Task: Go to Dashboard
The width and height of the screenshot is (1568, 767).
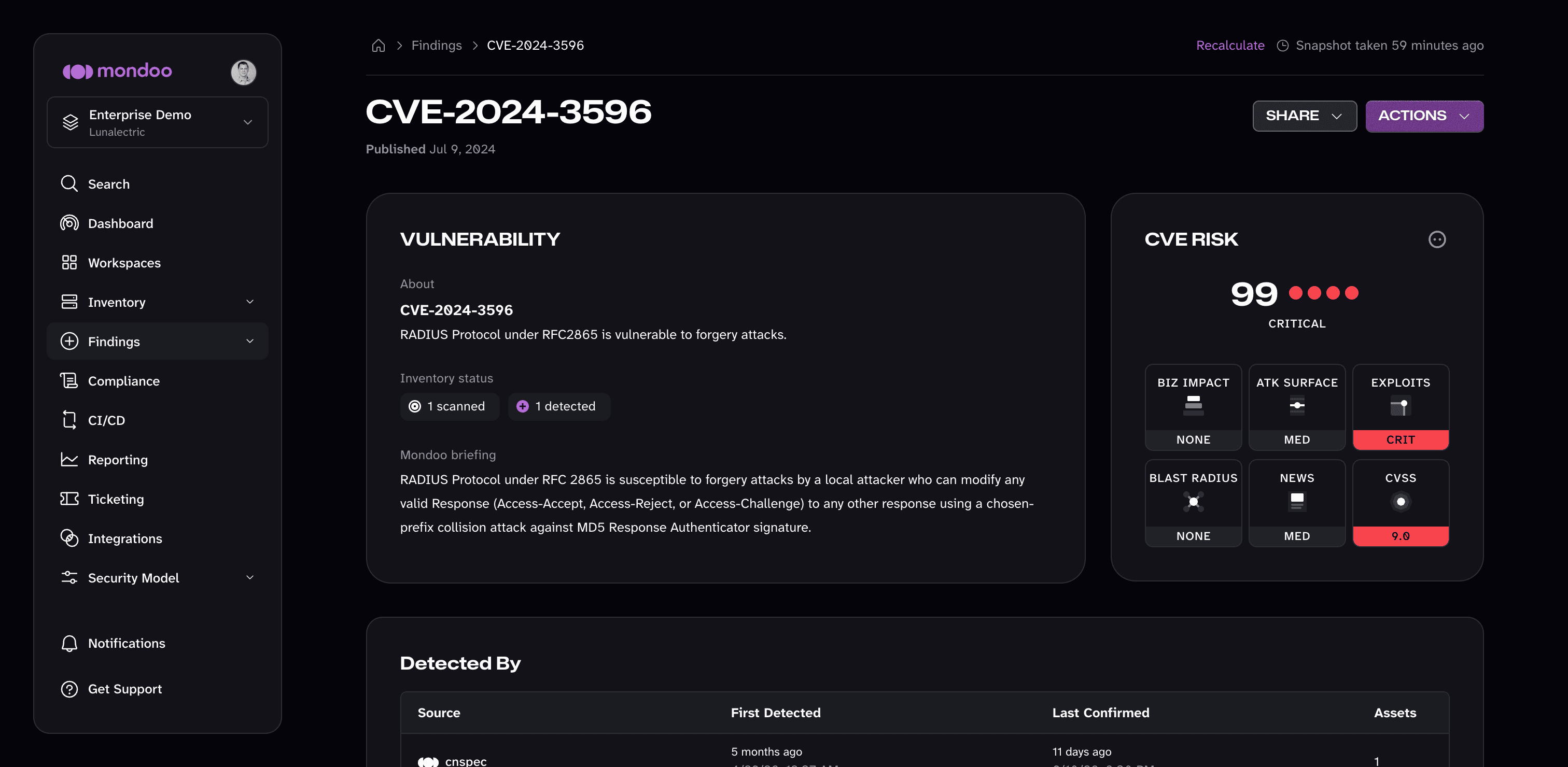Action: point(158,223)
